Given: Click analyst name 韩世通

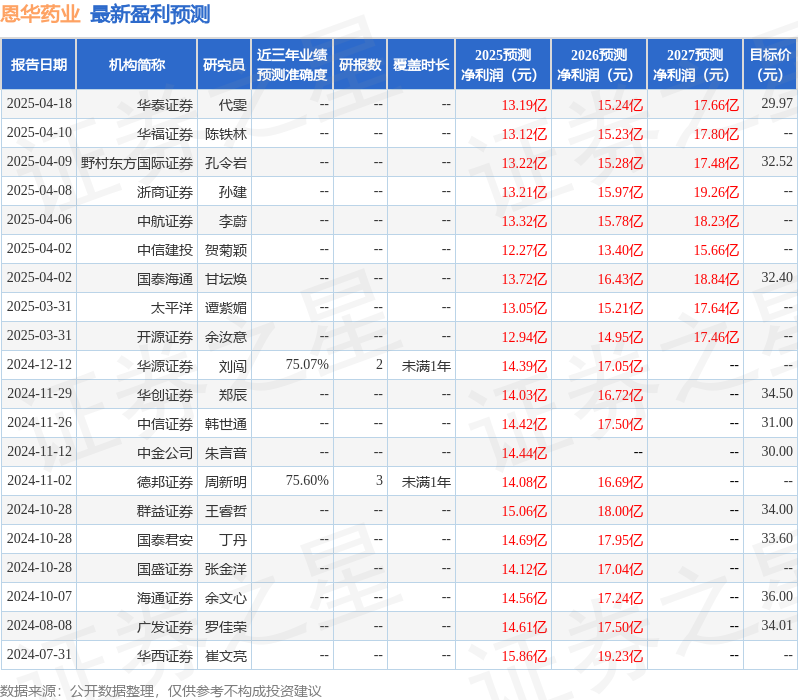Looking at the screenshot, I should (x=226, y=425).
